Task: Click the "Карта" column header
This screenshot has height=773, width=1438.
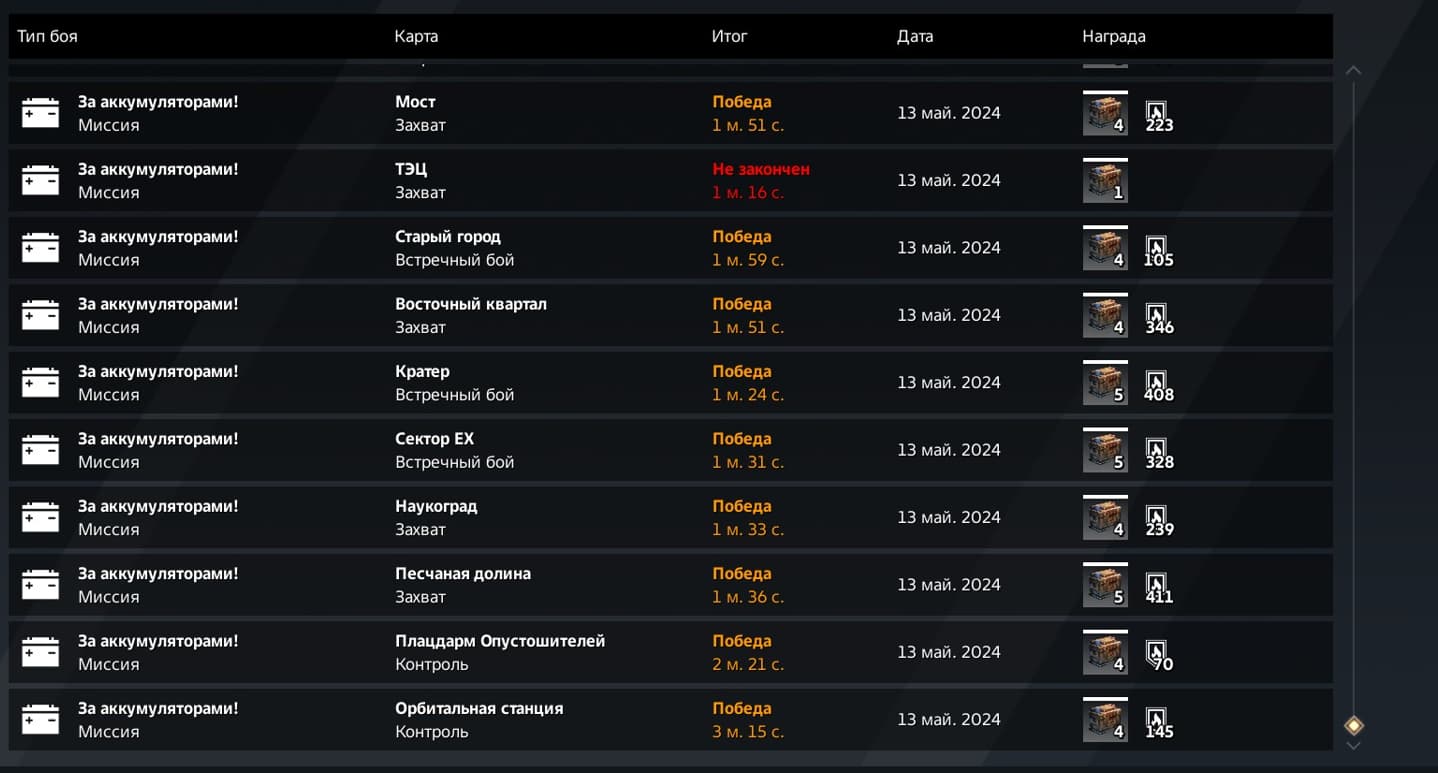Action: [416, 36]
